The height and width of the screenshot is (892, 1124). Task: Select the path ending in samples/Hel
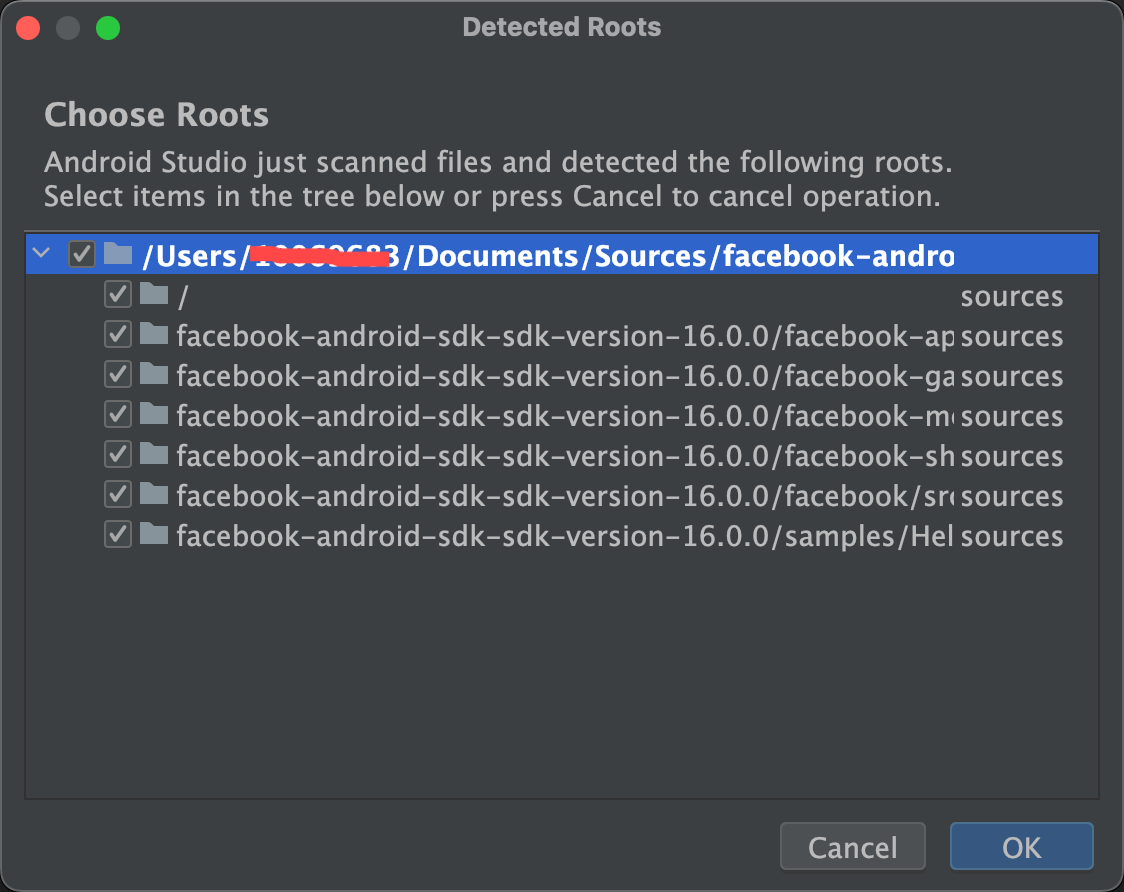pyautogui.click(x=566, y=537)
